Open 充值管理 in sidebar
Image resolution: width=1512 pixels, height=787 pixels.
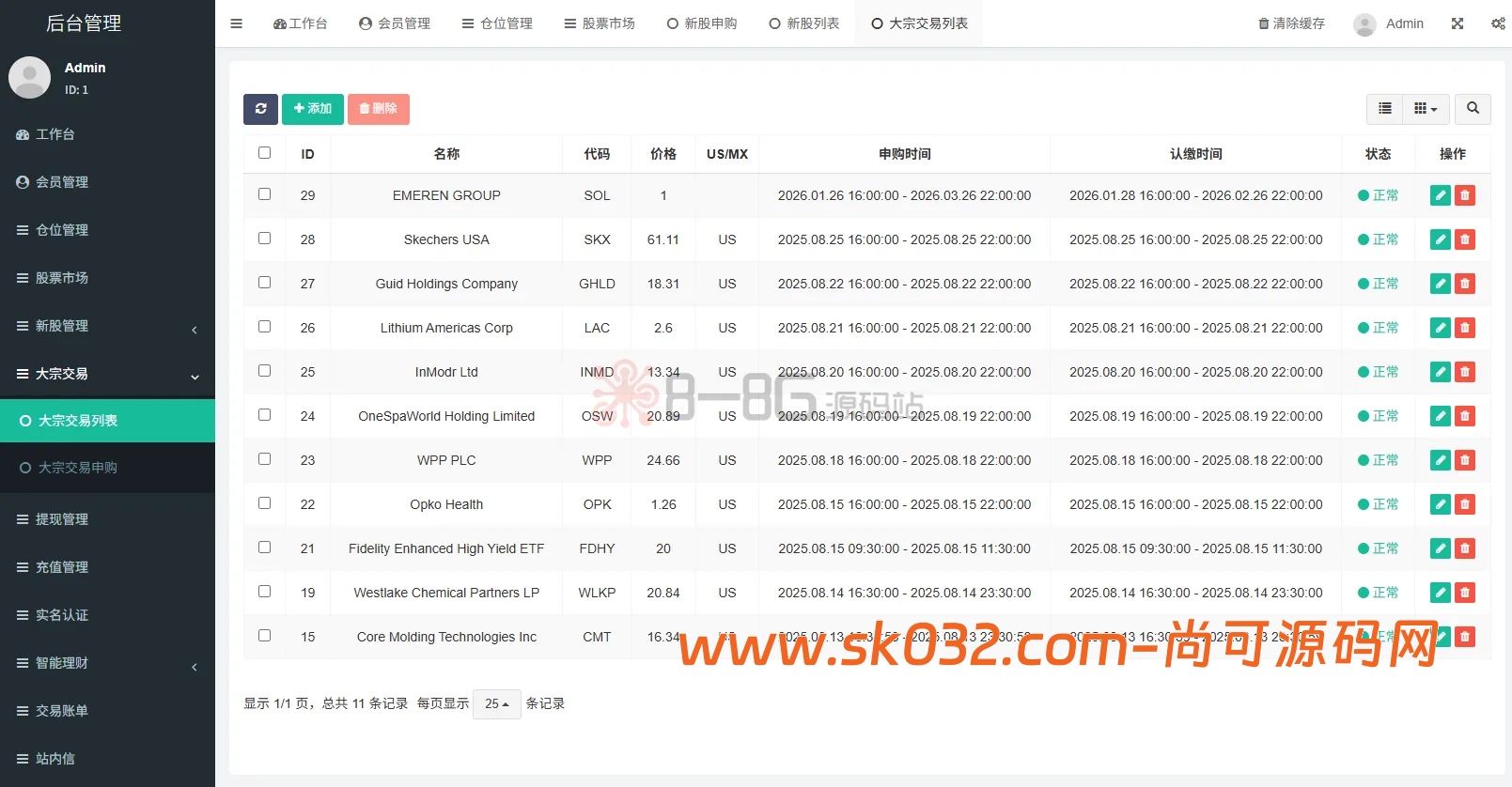click(107, 567)
